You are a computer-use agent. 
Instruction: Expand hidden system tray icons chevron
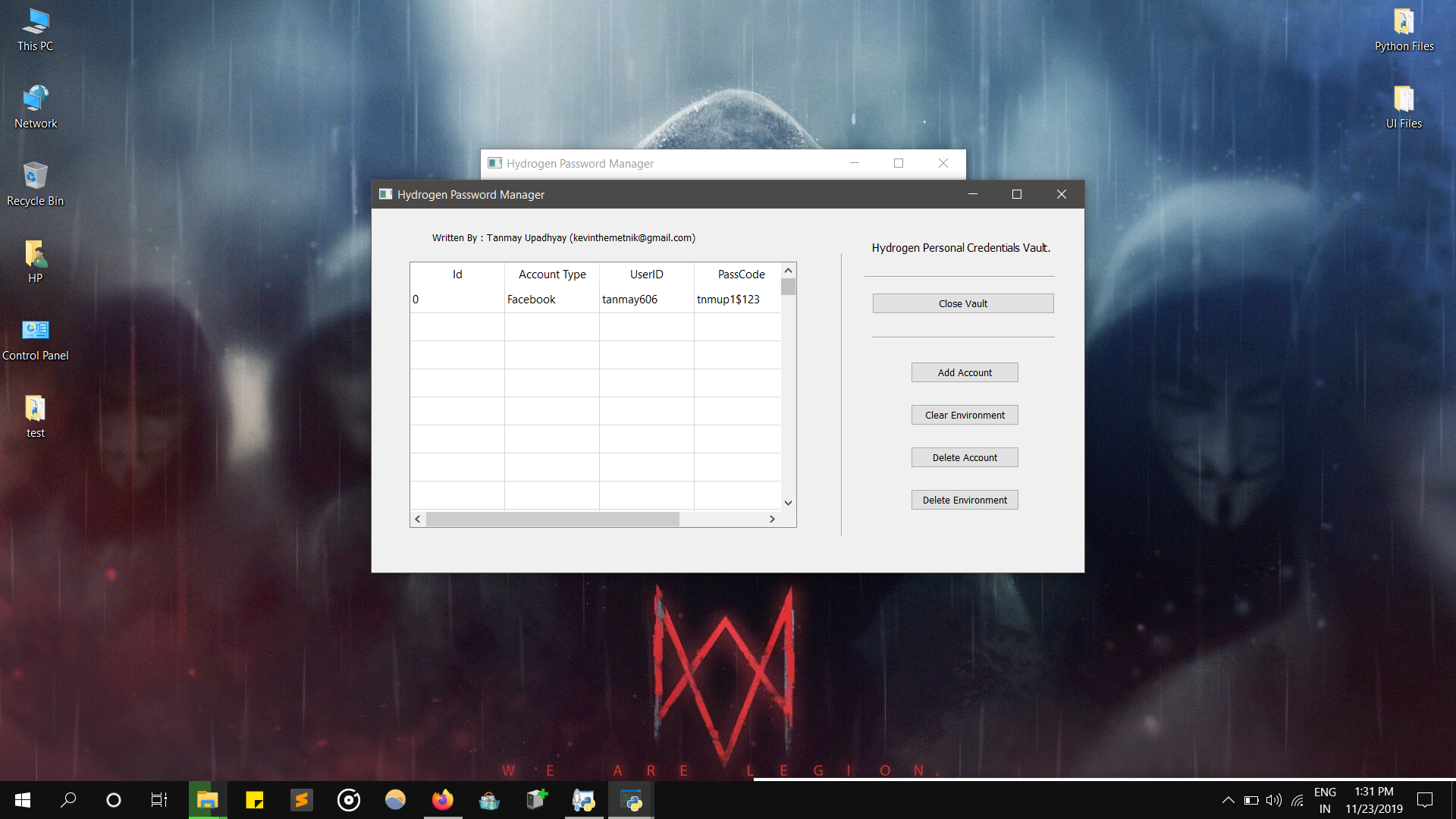(1228, 800)
